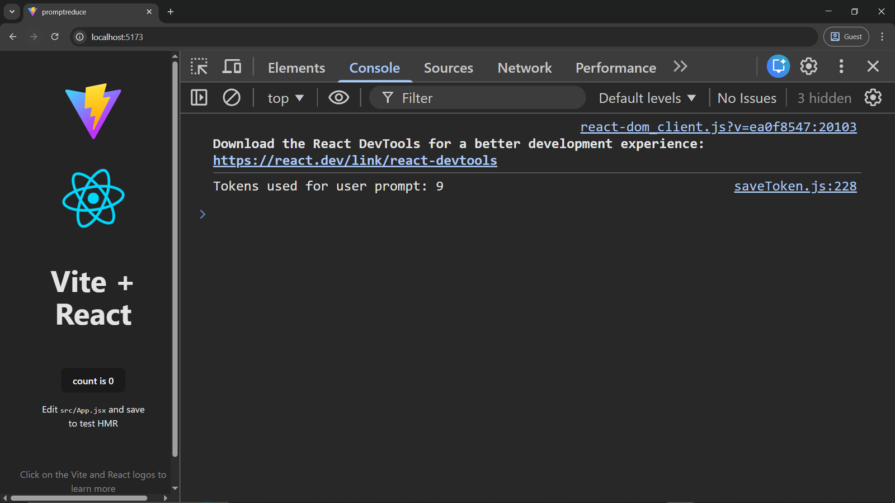Click the count is 0 button
The image size is (895, 503).
tap(93, 381)
